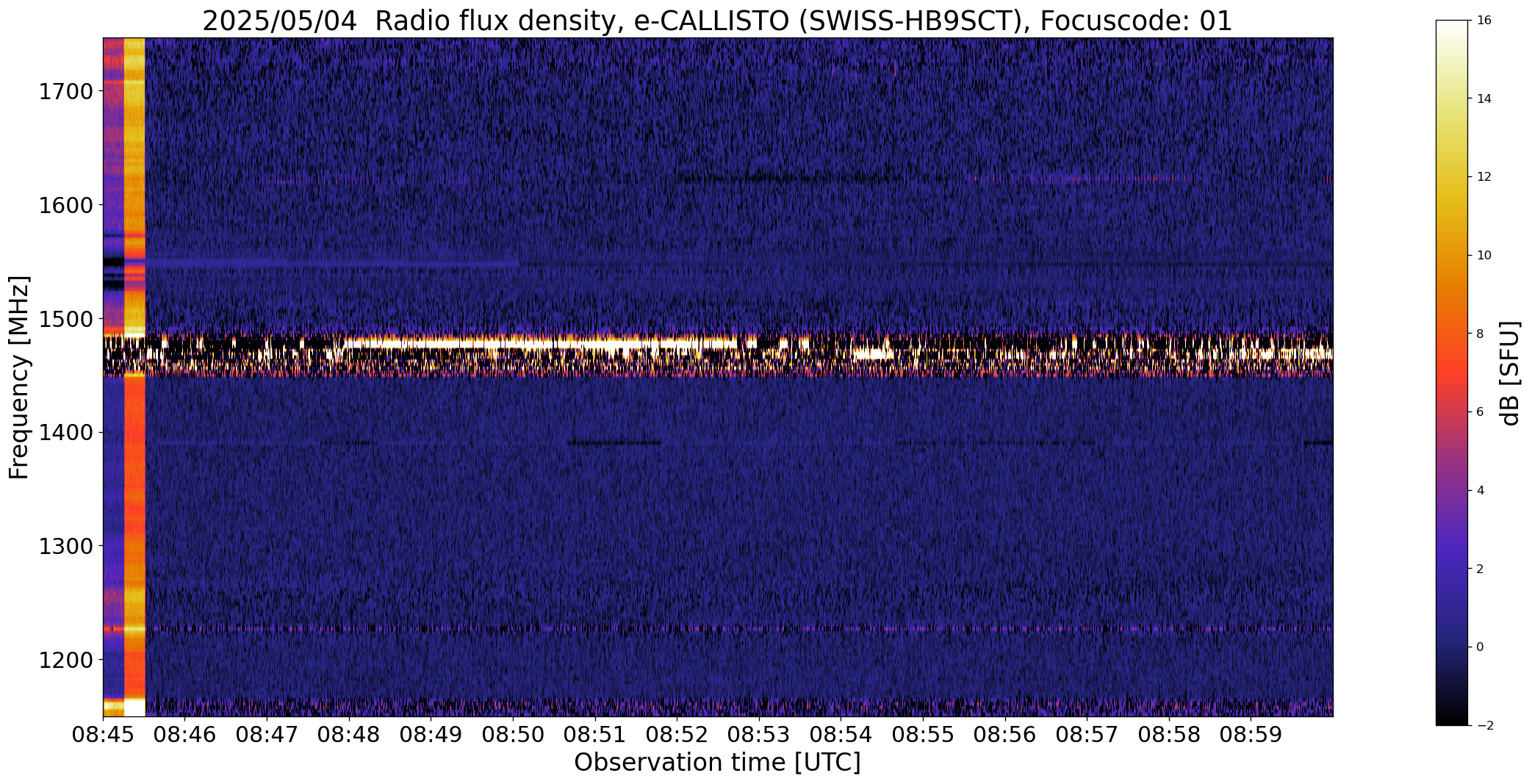The image size is (1532, 784).
Task: Click the 1700 frequency tick label
Action: point(65,92)
